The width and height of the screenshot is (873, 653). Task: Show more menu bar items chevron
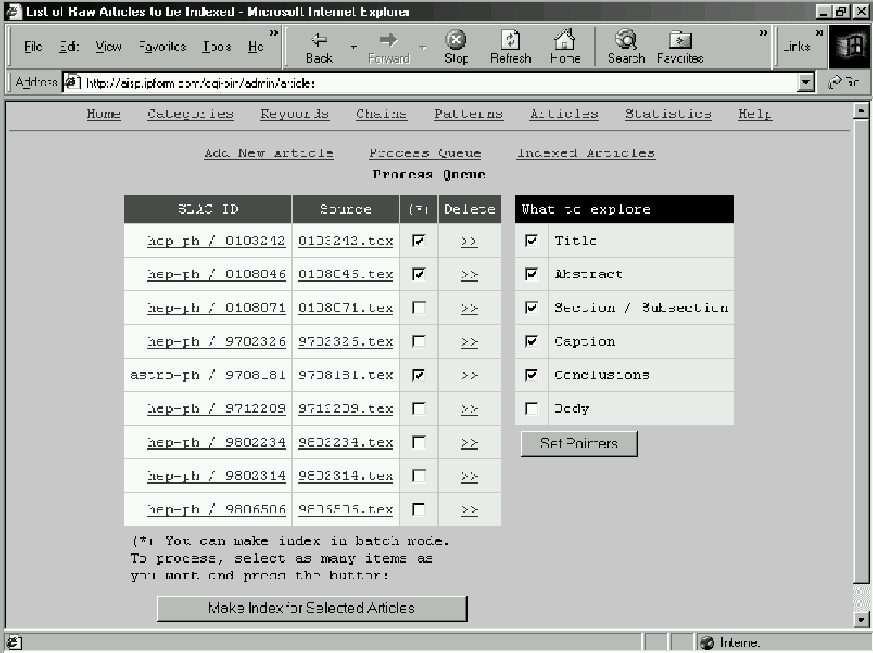tap(274, 33)
